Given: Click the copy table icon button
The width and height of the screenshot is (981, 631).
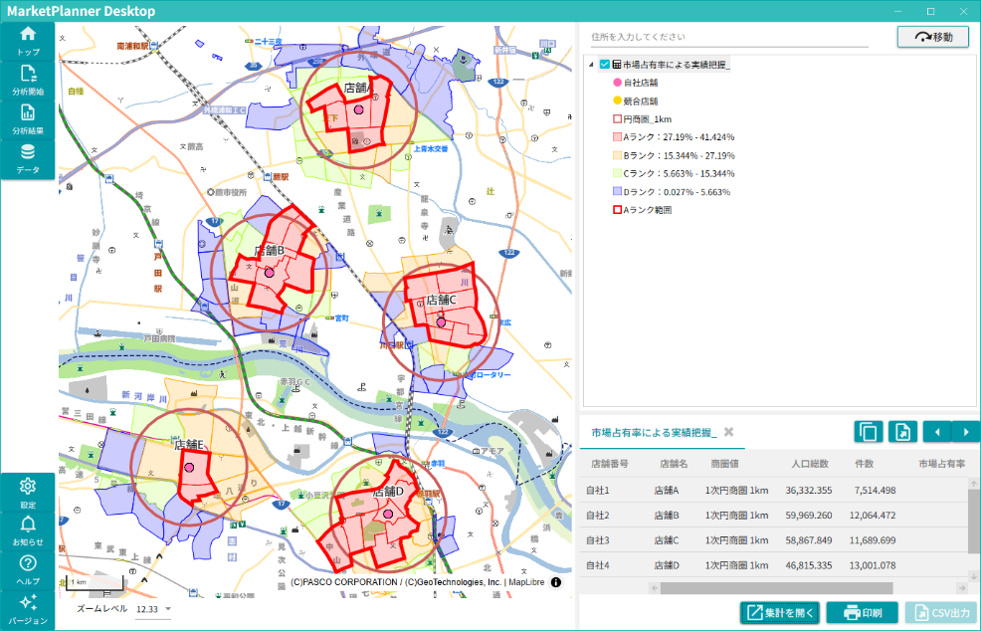Looking at the screenshot, I should (x=868, y=432).
